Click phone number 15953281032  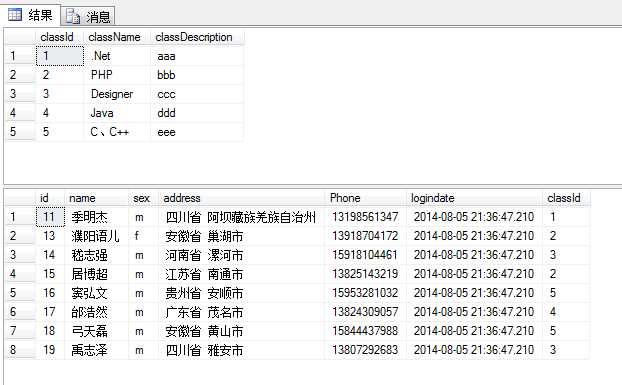coord(365,293)
